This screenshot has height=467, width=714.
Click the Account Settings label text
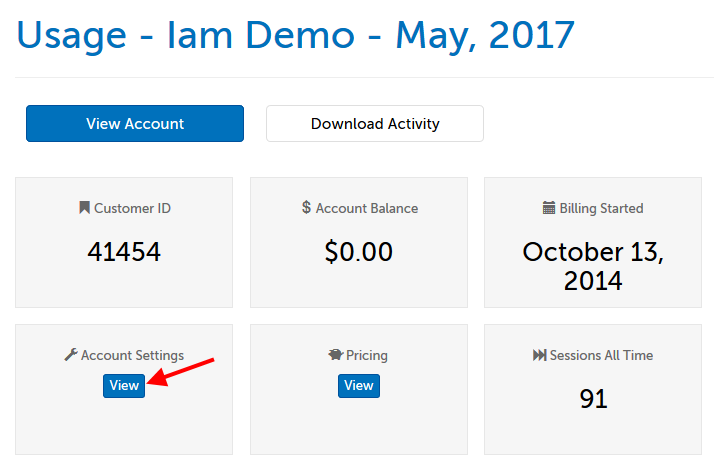tap(132, 355)
